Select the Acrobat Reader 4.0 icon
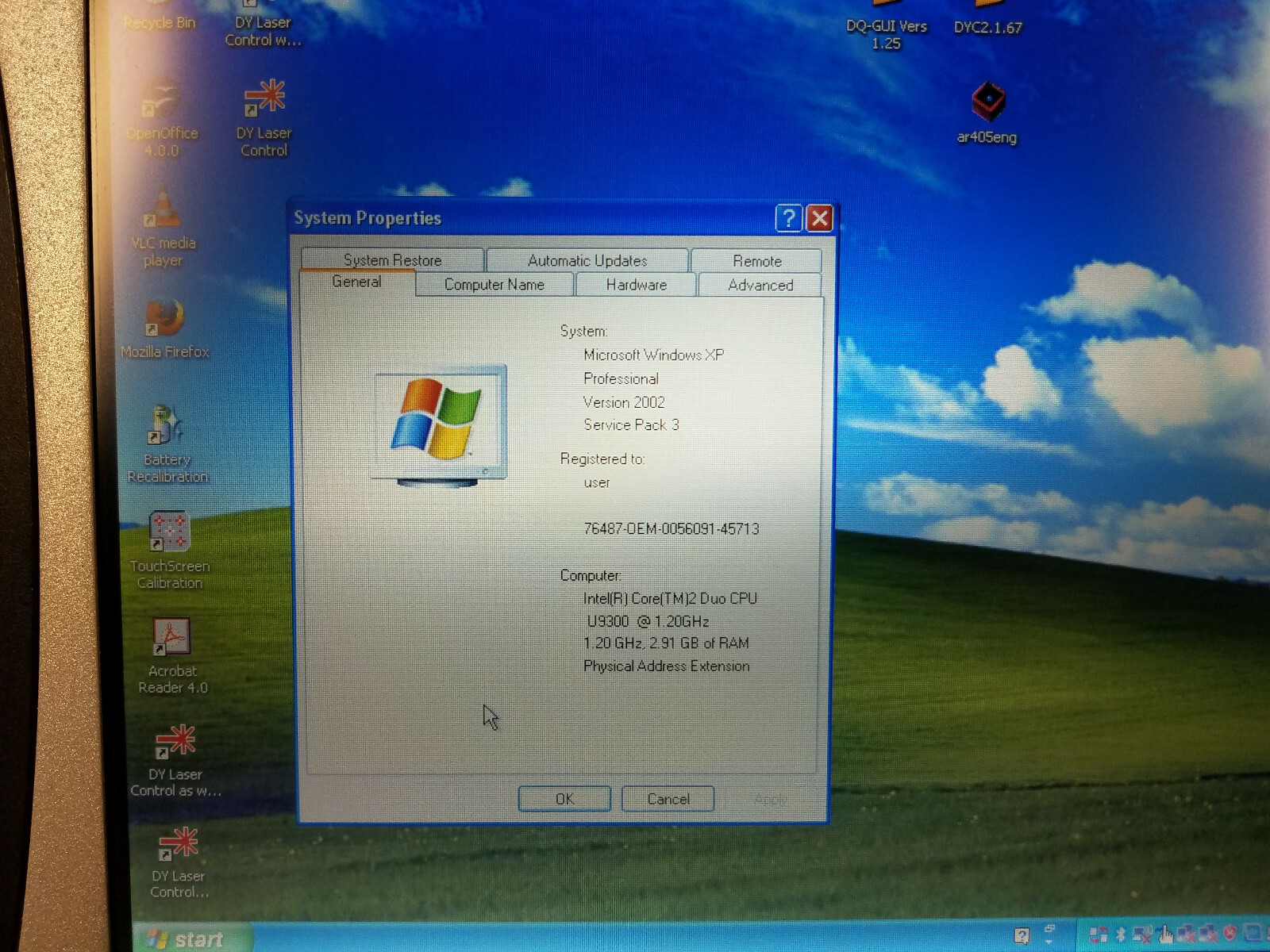 pos(172,657)
